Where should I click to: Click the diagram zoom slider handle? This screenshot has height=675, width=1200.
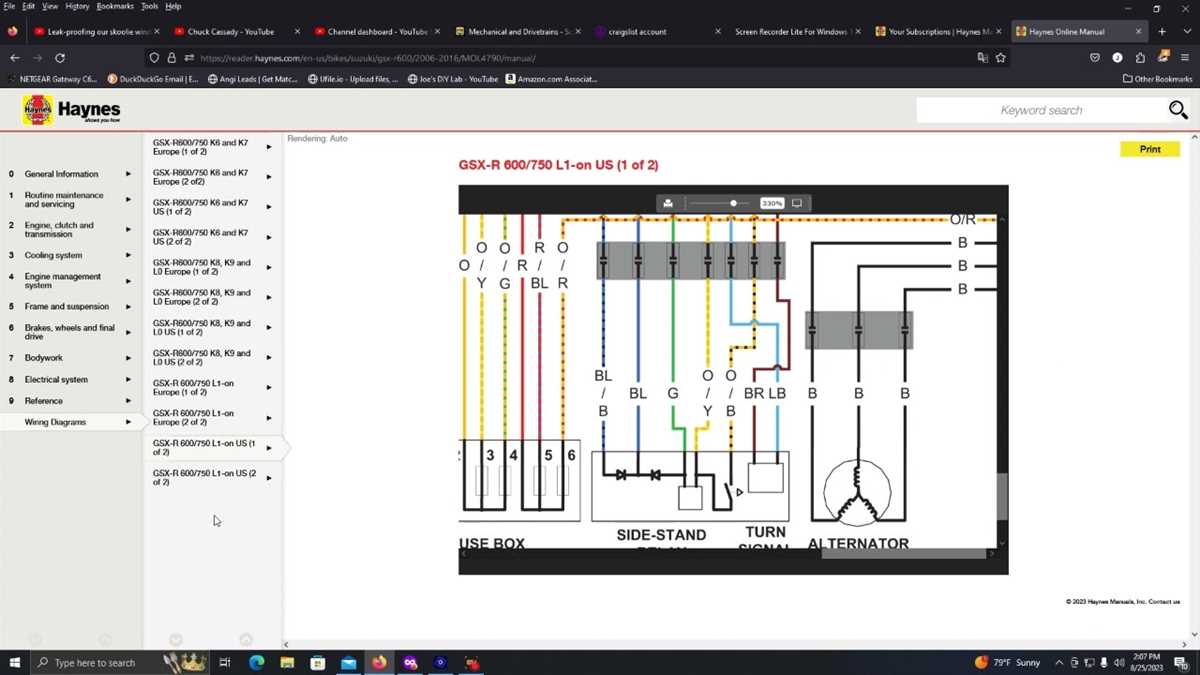click(733, 203)
